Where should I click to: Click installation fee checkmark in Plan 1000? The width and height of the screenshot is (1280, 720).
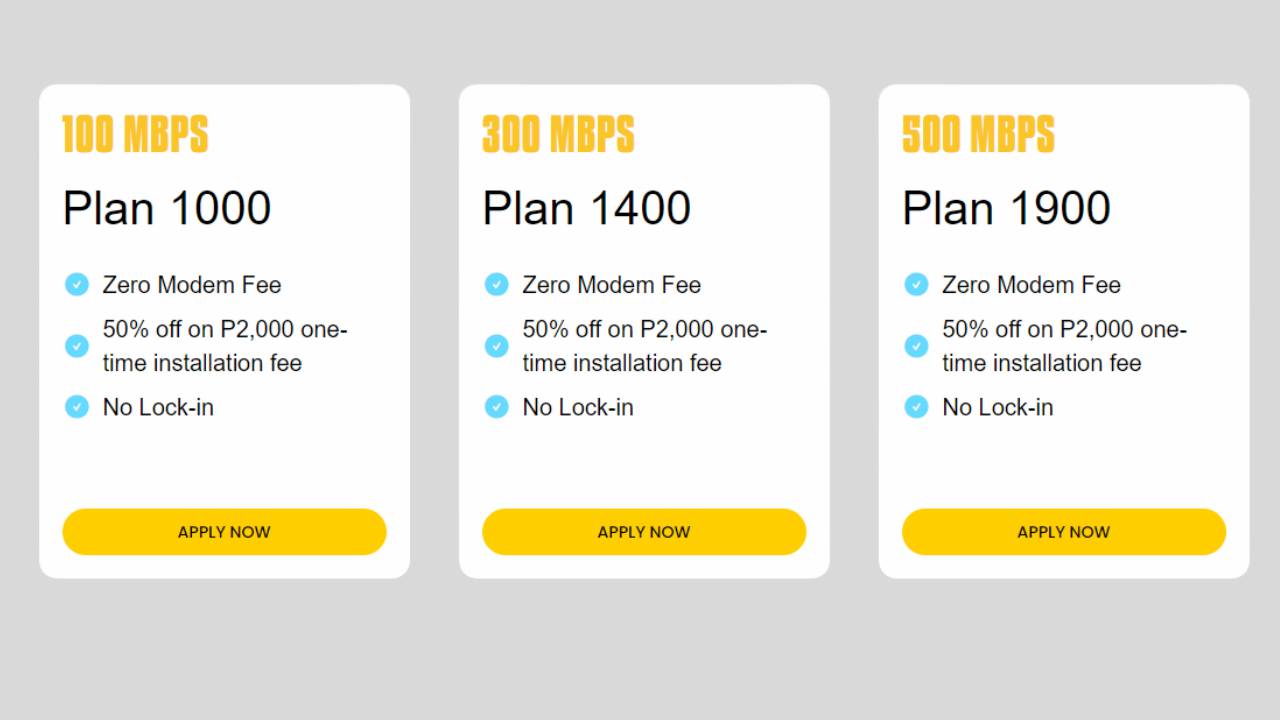tap(77, 346)
